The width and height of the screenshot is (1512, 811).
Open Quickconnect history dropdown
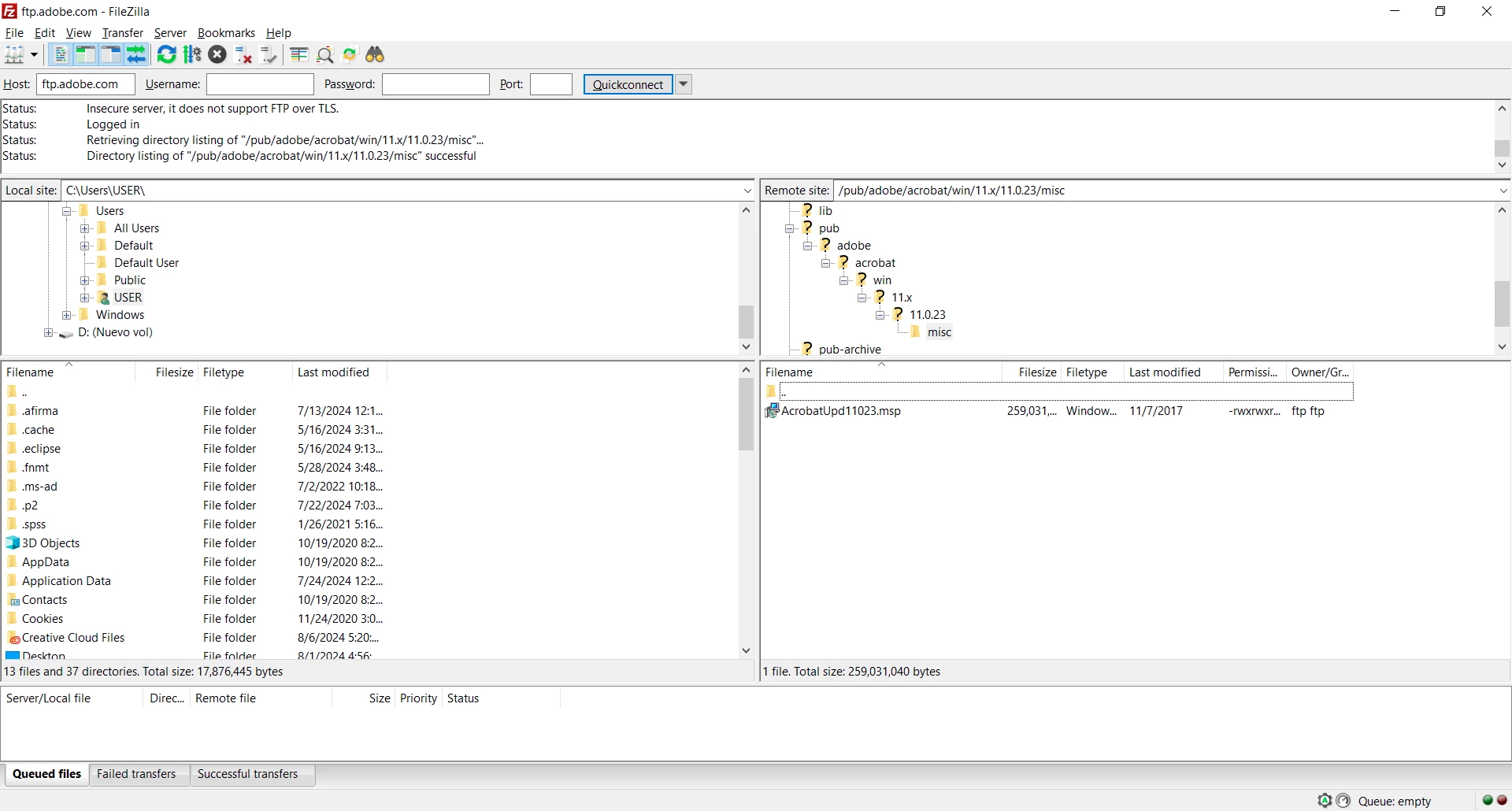684,84
